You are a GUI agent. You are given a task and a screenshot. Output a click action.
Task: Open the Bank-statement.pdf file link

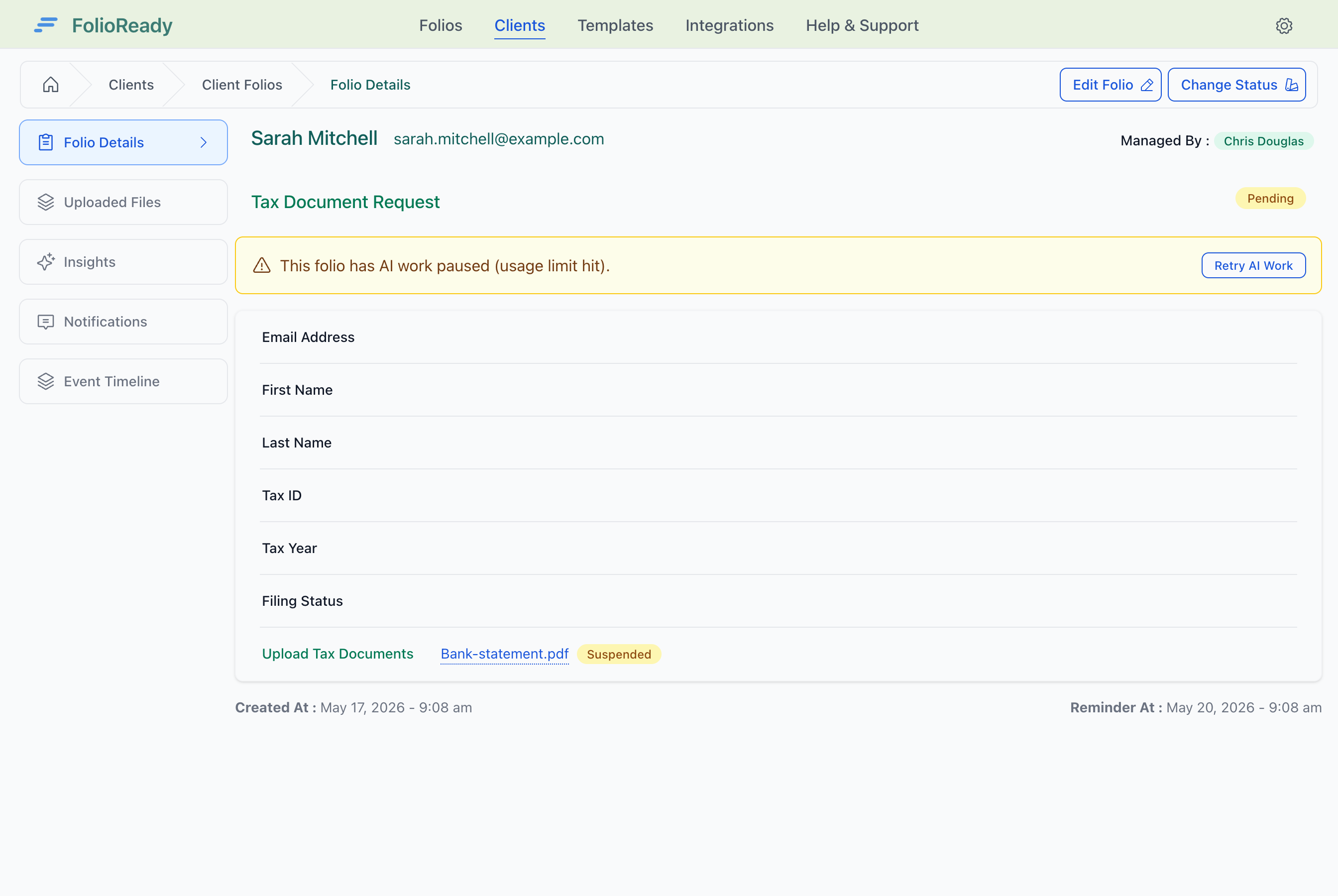click(504, 654)
